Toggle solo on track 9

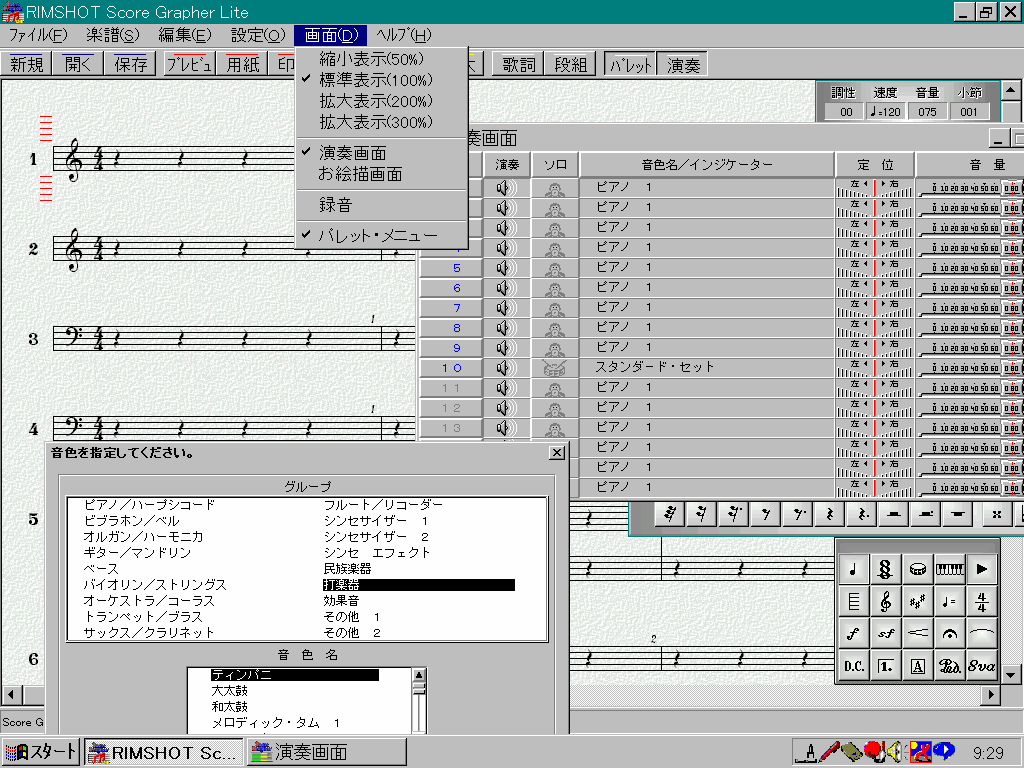click(554, 348)
